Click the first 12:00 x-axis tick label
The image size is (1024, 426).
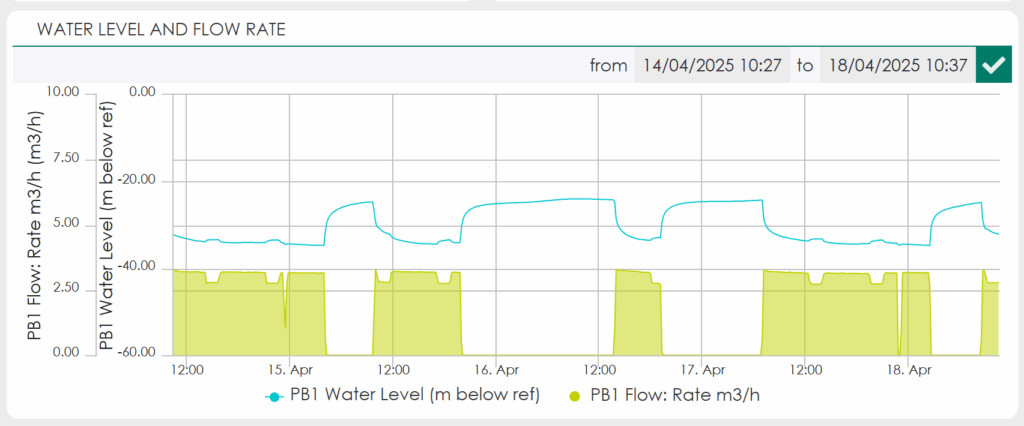coord(186,370)
